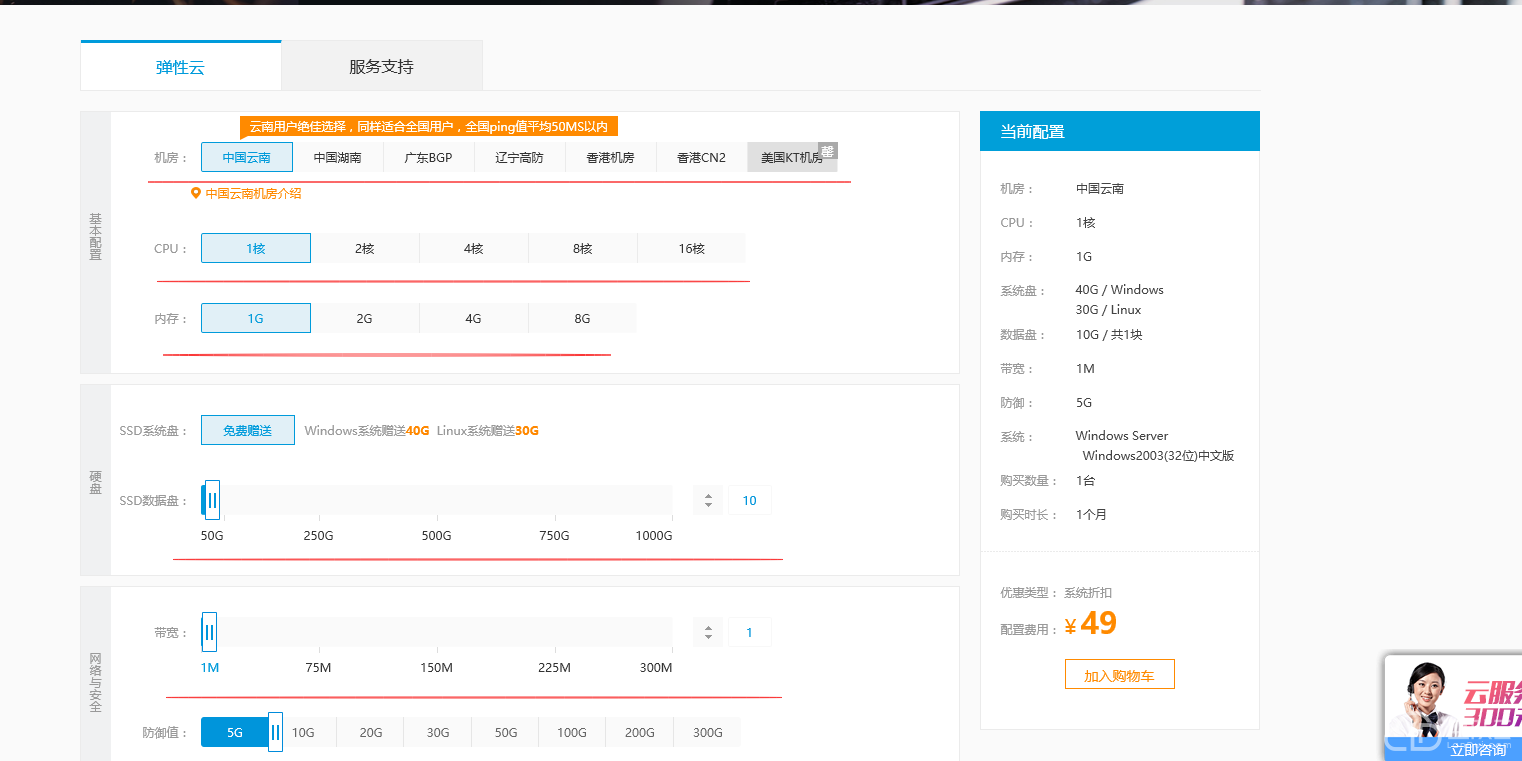Click the SSD data disk stepper arrows

tap(708, 500)
